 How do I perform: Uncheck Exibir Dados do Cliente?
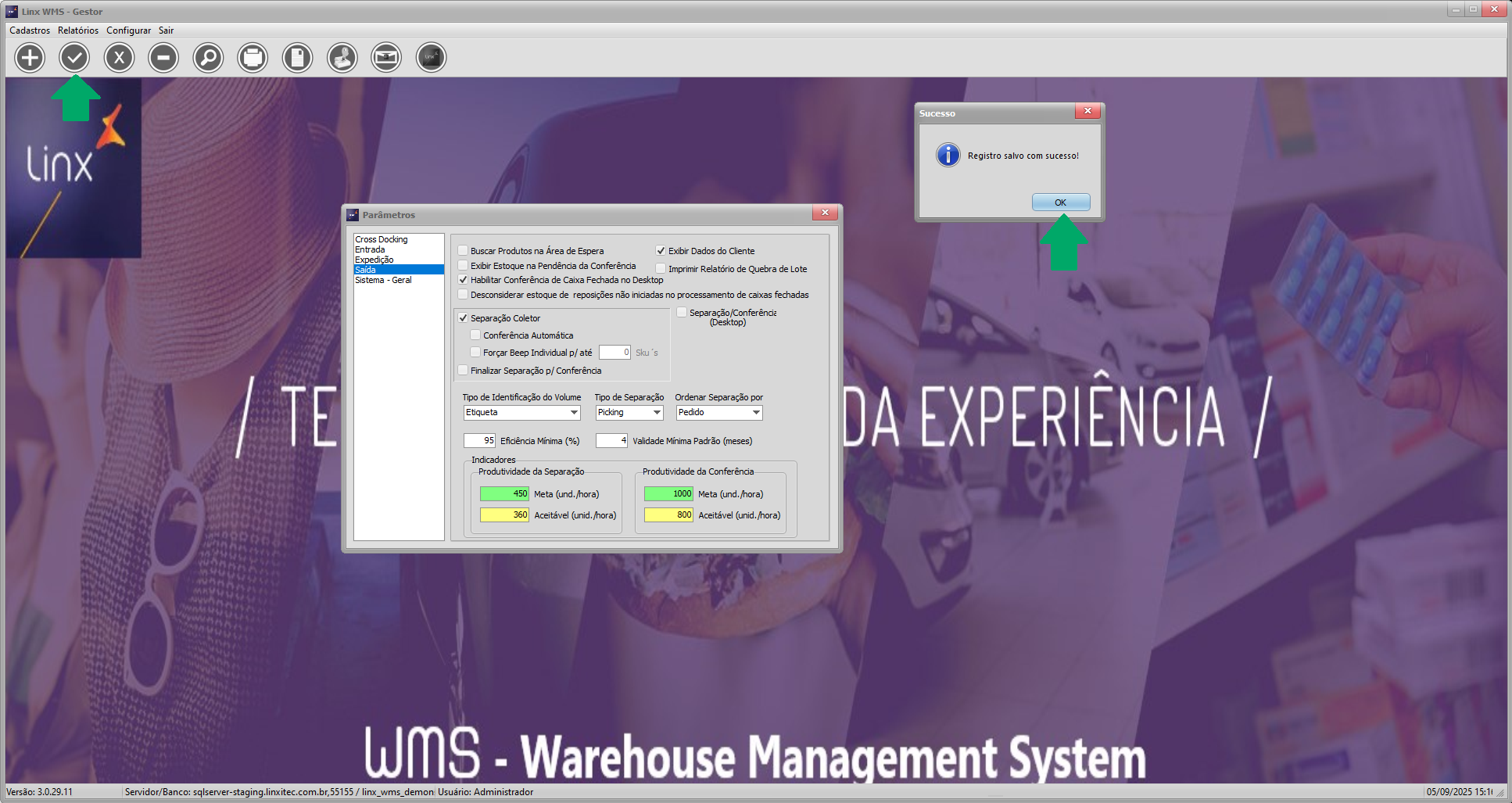[661, 251]
